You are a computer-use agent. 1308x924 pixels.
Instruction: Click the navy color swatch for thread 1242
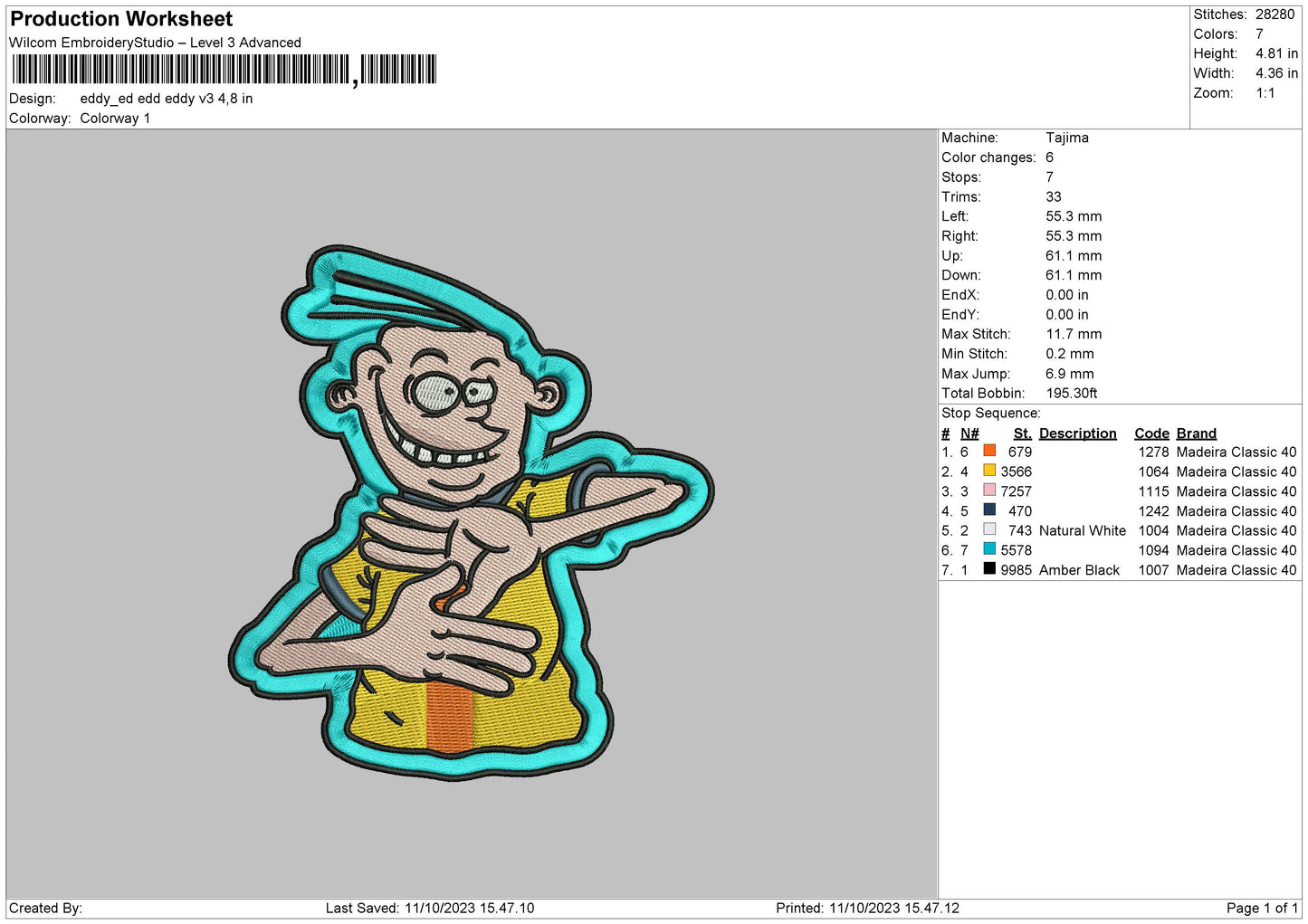click(x=989, y=510)
